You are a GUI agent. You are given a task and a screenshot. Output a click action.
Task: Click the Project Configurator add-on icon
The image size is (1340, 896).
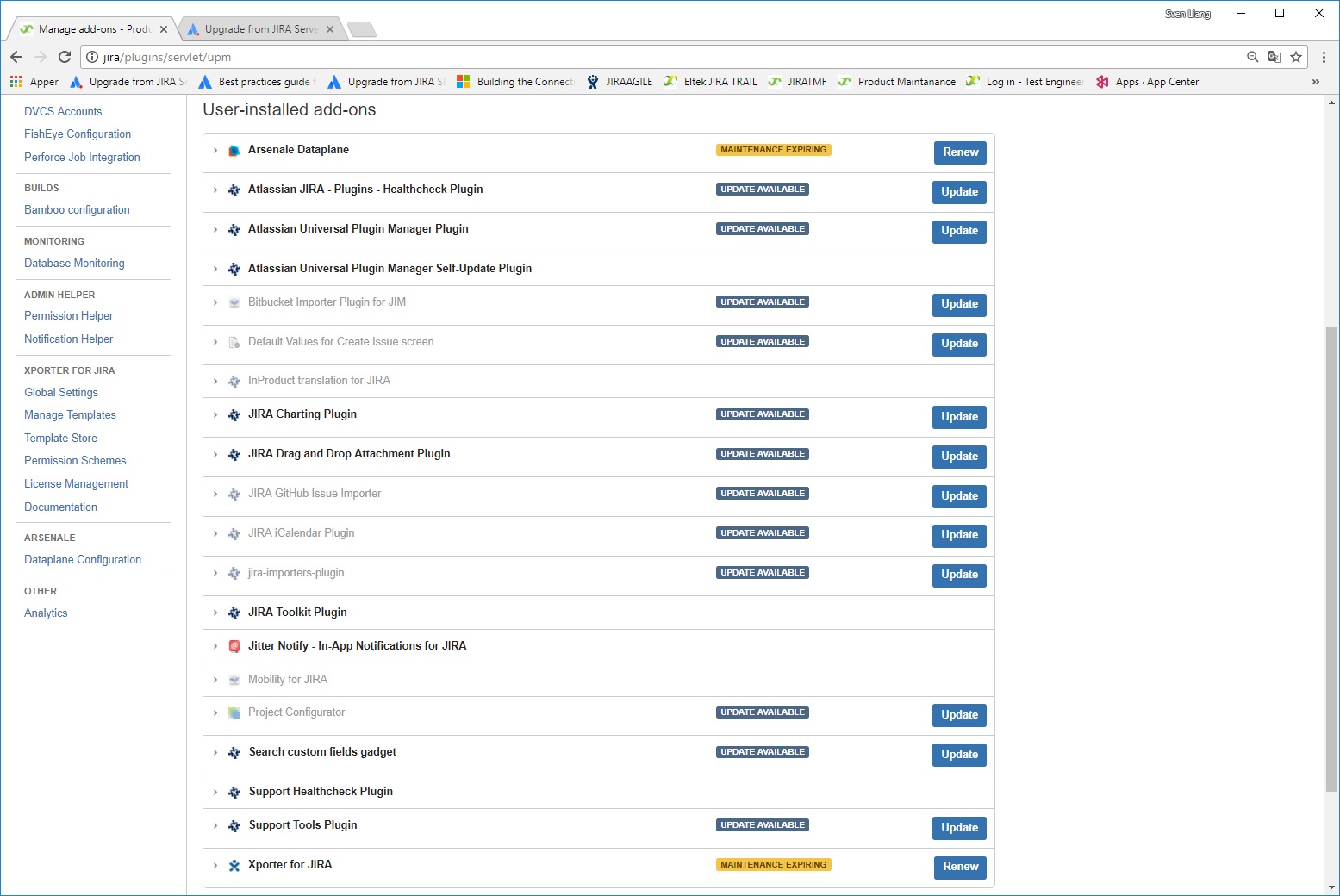(234, 712)
